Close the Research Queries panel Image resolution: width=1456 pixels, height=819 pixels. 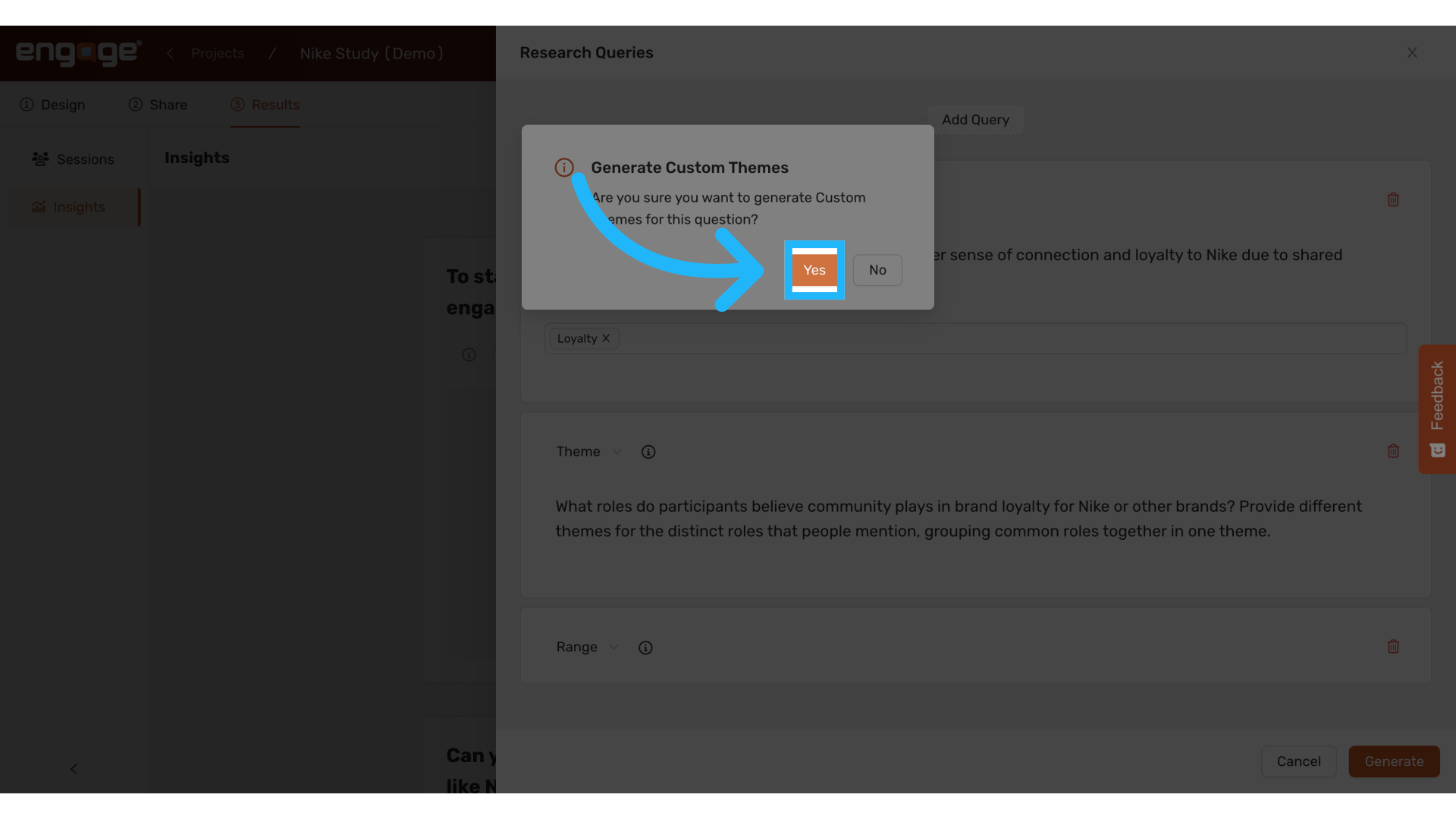[1412, 52]
